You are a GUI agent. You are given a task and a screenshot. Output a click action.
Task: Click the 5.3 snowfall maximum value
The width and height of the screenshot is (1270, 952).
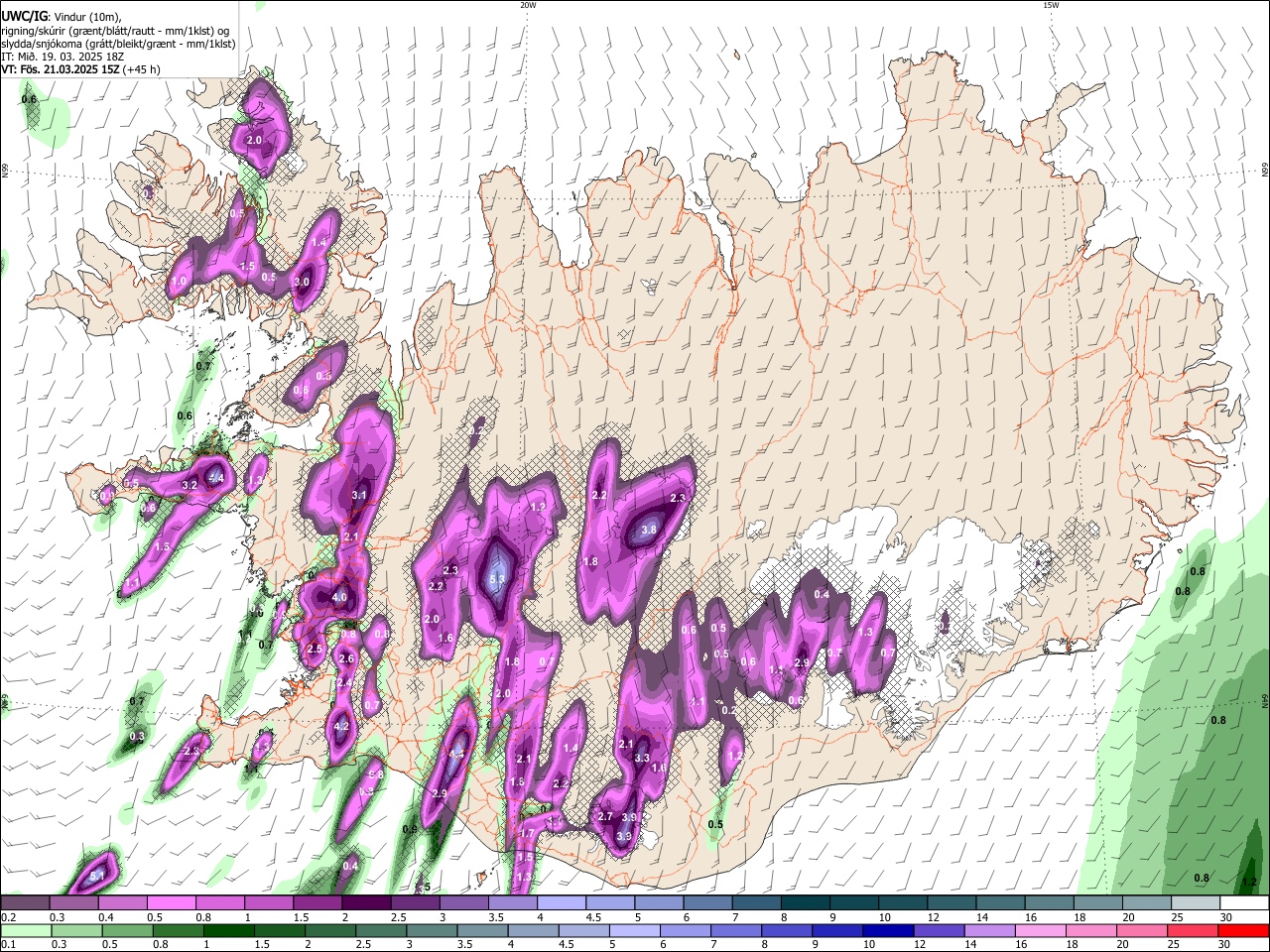pos(497,579)
